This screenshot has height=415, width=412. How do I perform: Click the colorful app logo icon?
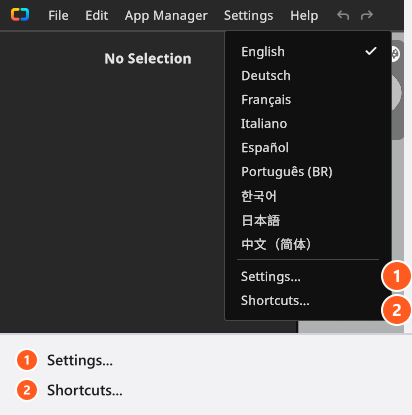click(20, 15)
